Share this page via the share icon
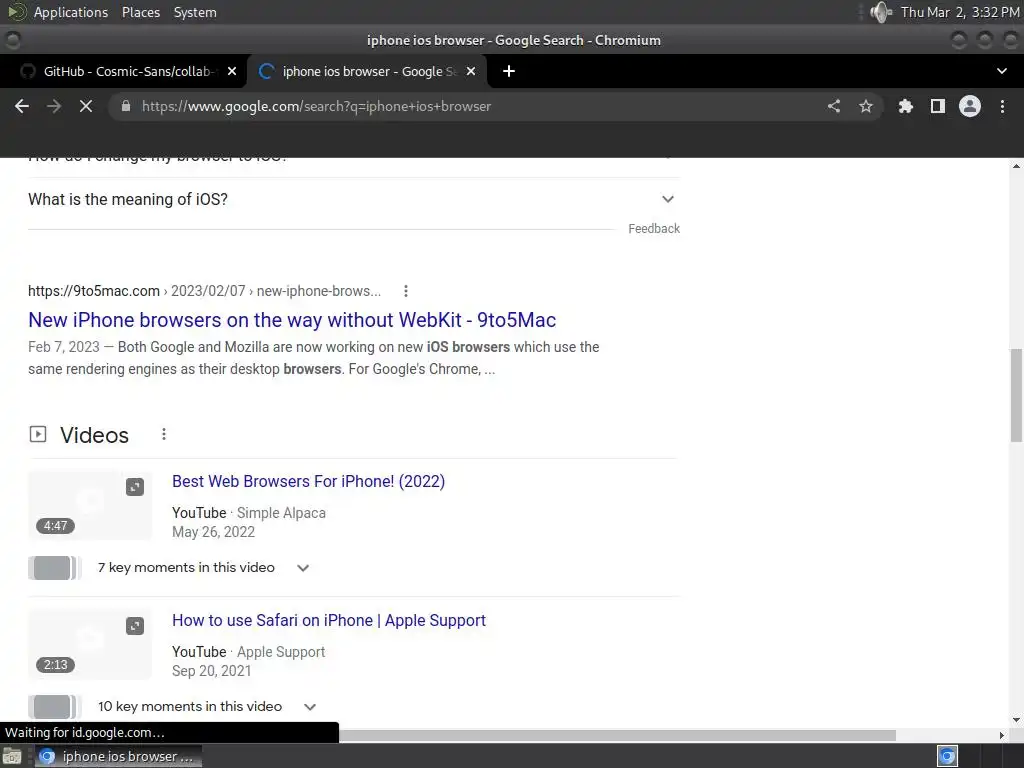Viewport: 1024px width, 768px height. click(x=834, y=106)
